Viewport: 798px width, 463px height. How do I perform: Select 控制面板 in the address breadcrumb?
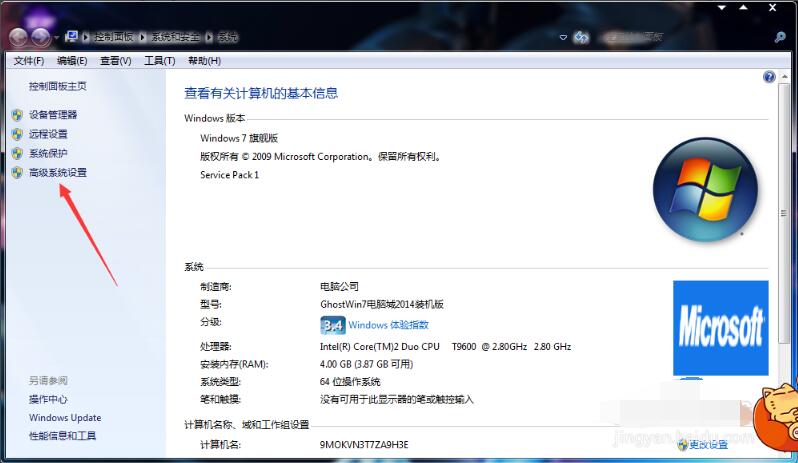click(114, 37)
